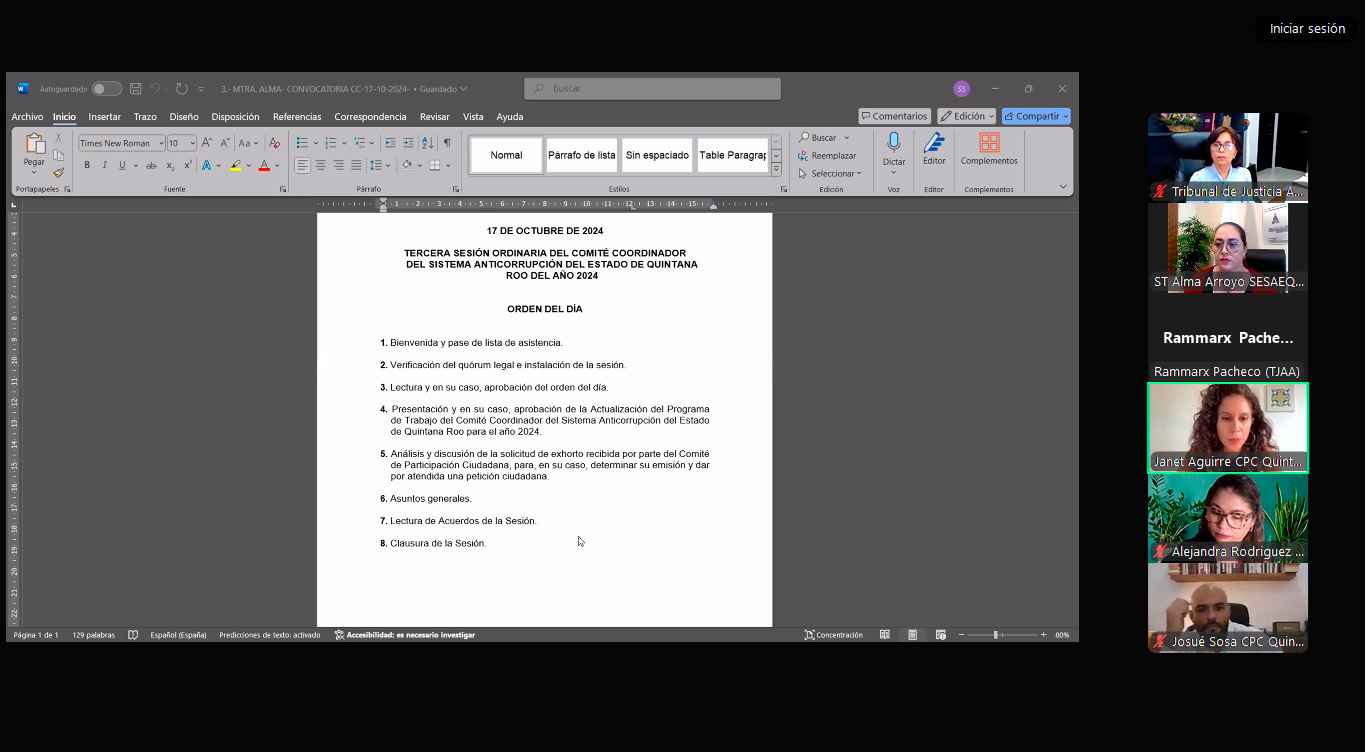
Task: Click the strikethrough text icon
Action: (151, 165)
